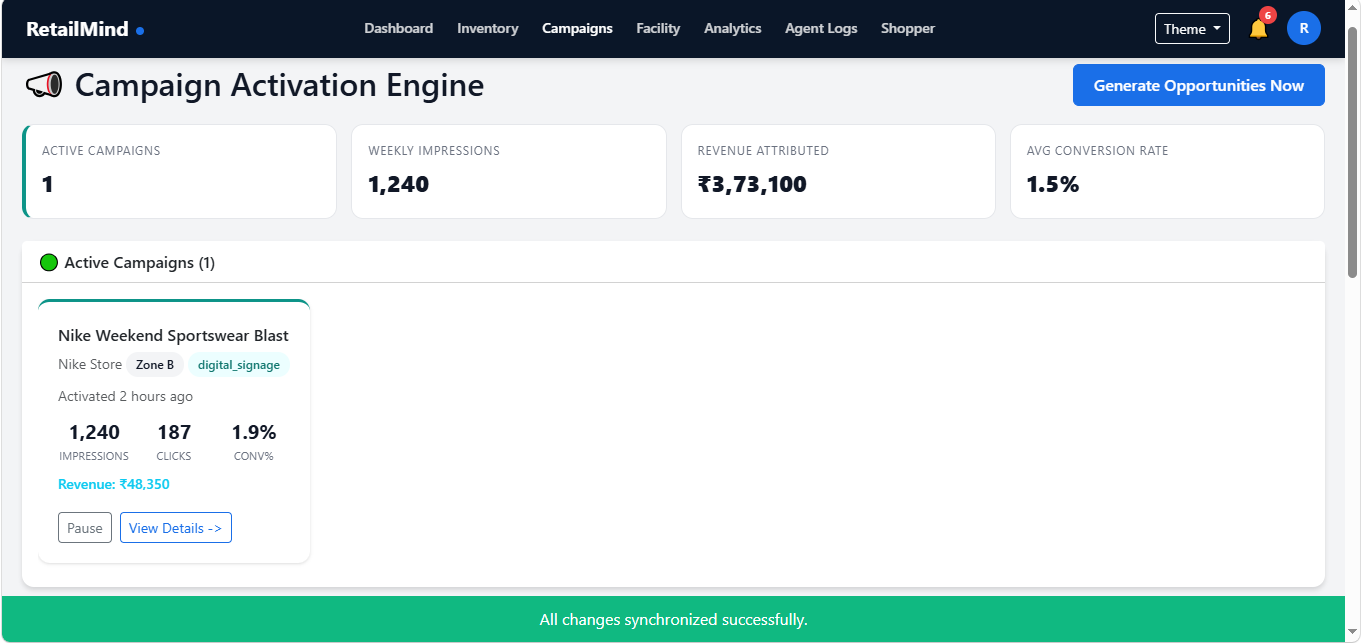Click the Campaign Activation Engine heading
The image size is (1364, 643).
point(279,85)
